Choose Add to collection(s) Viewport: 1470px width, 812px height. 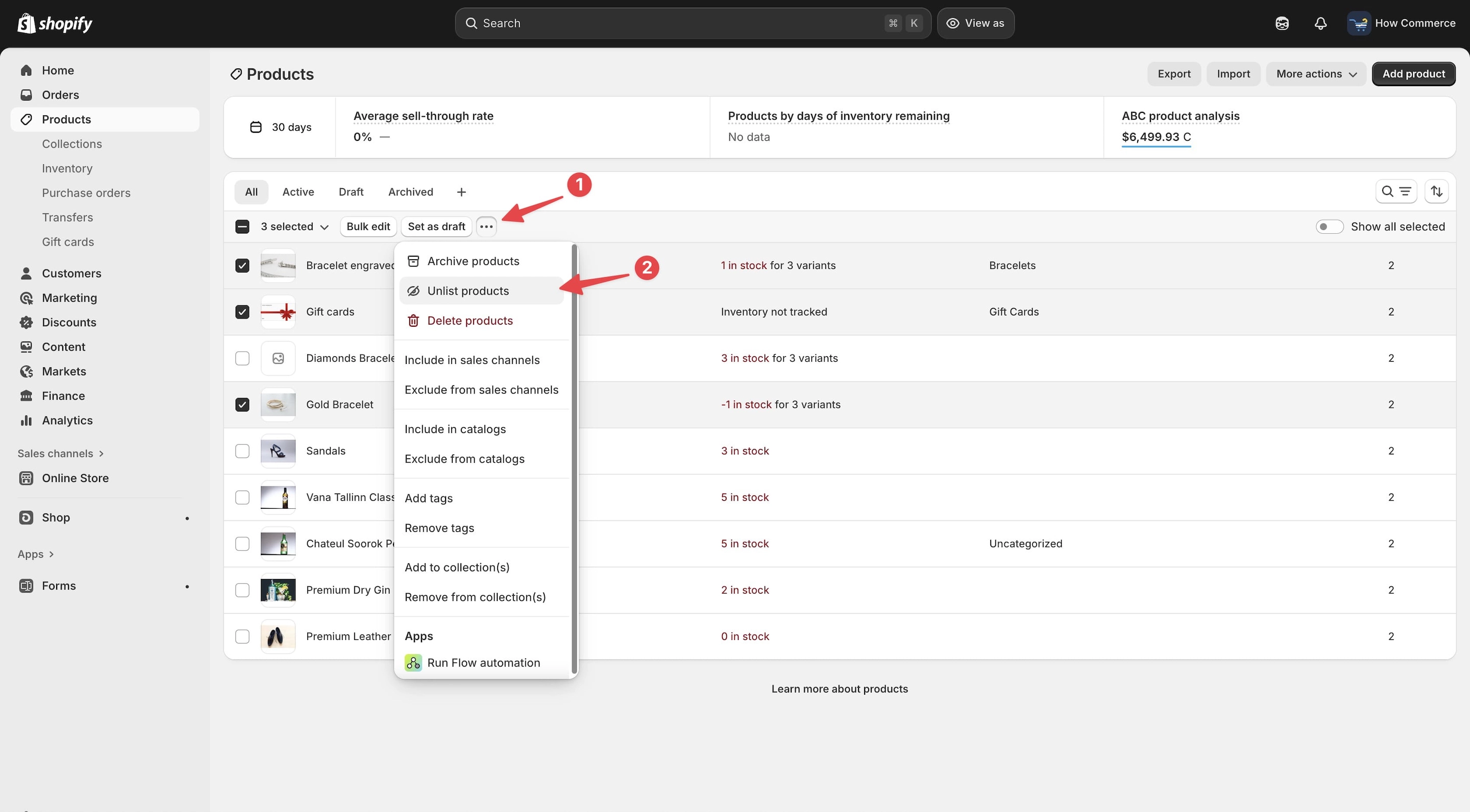click(x=482, y=567)
